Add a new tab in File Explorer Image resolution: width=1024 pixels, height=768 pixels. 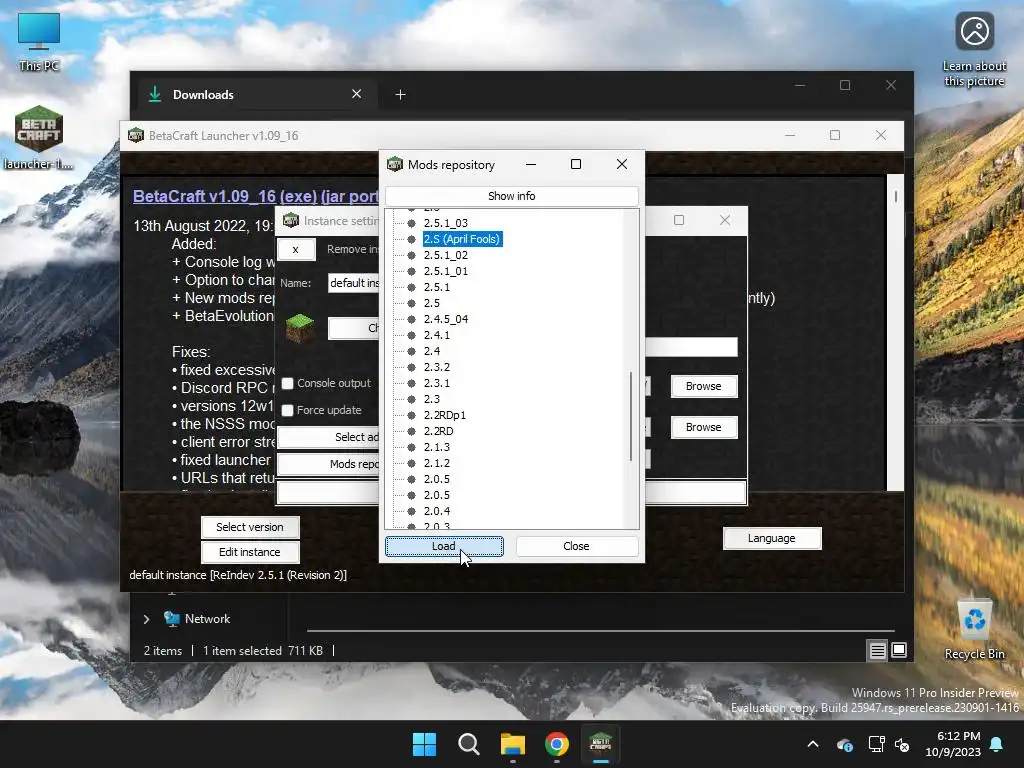[400, 95]
